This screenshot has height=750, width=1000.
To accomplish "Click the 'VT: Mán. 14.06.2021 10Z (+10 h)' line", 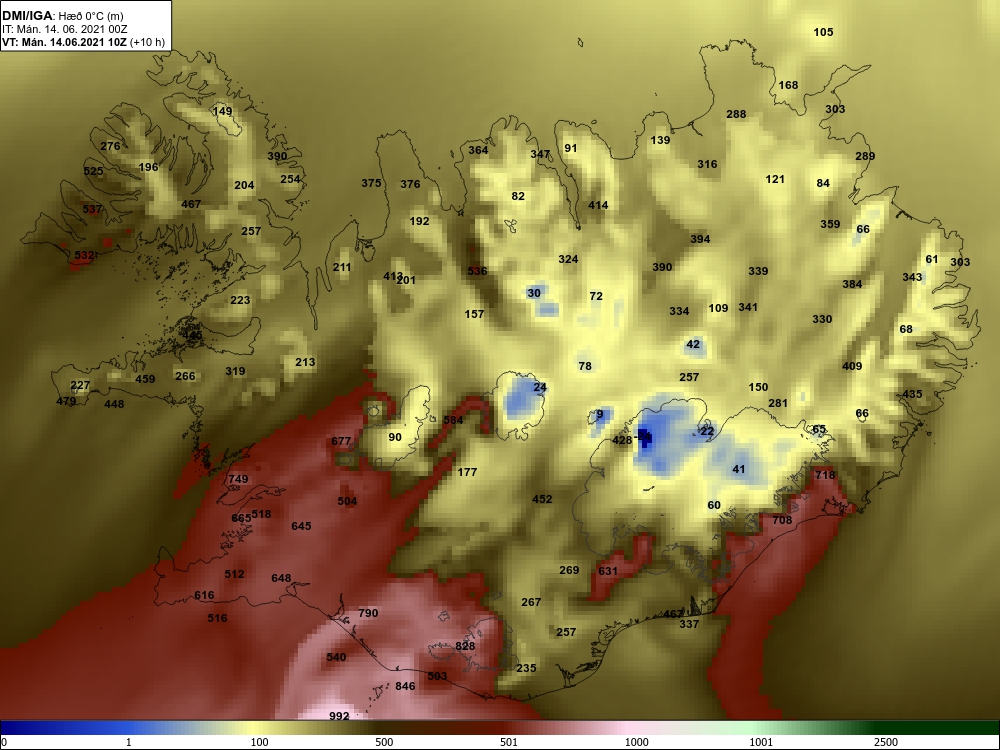I will (84, 43).
